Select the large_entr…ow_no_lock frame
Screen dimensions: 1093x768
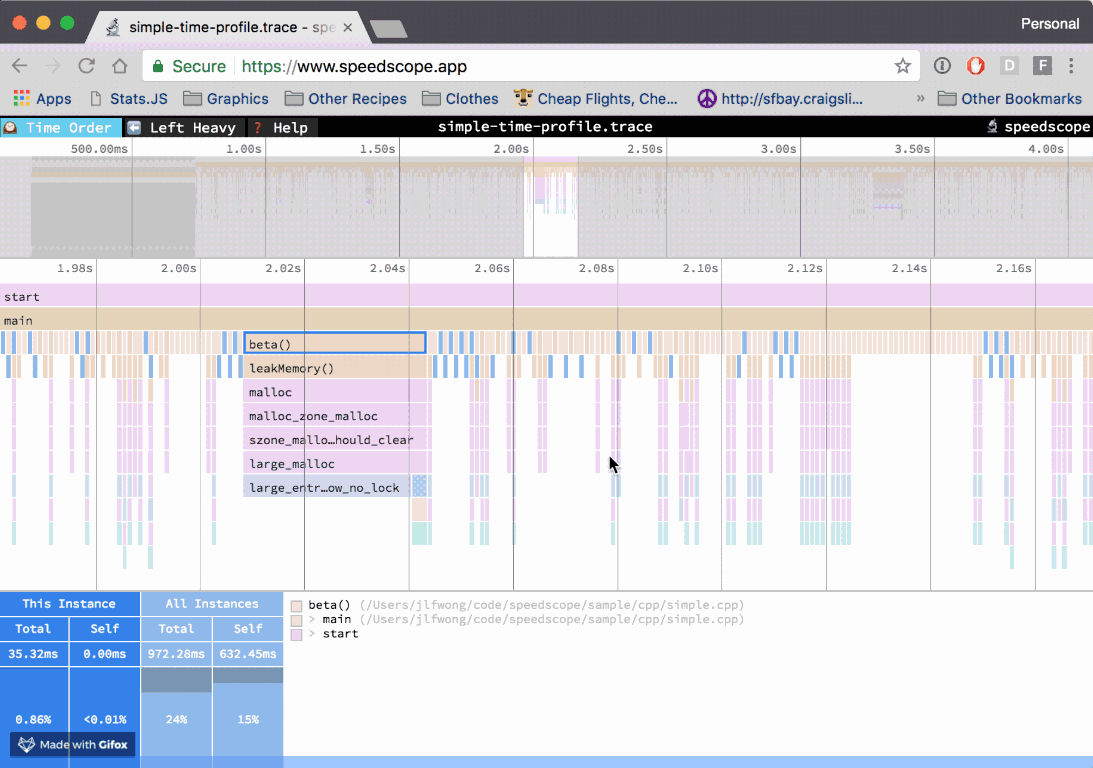coord(327,487)
